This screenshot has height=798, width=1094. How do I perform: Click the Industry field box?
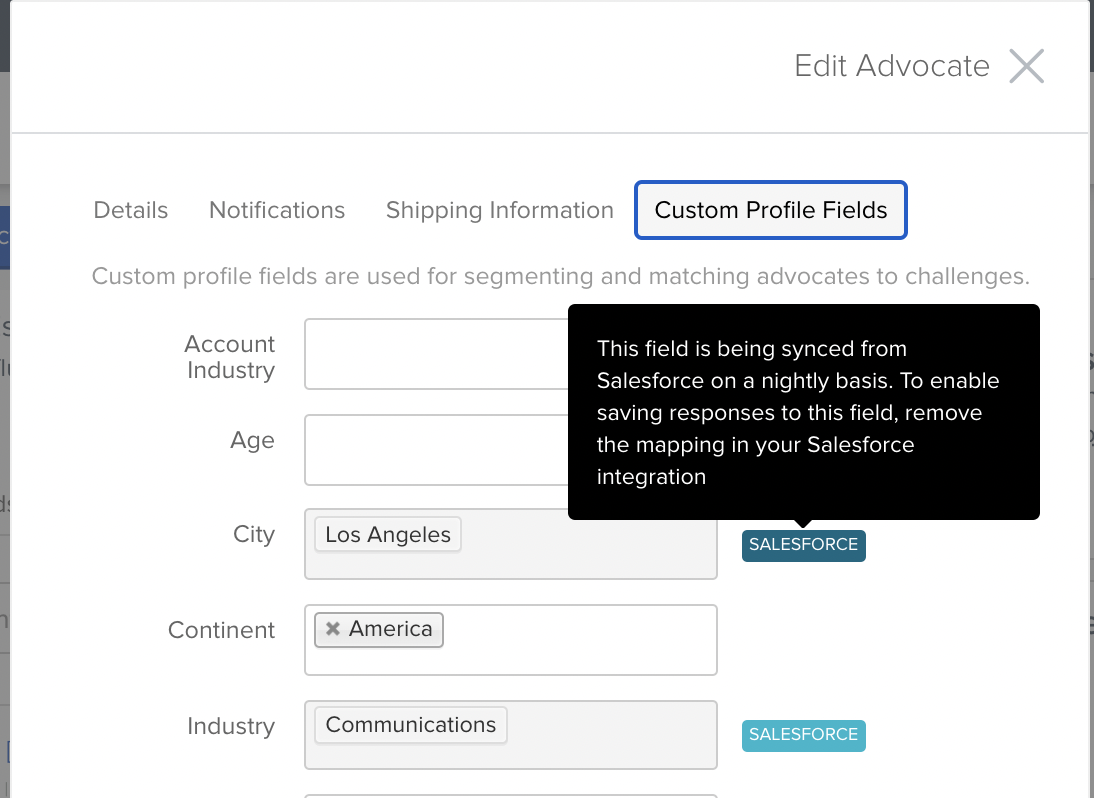pyautogui.click(x=511, y=735)
